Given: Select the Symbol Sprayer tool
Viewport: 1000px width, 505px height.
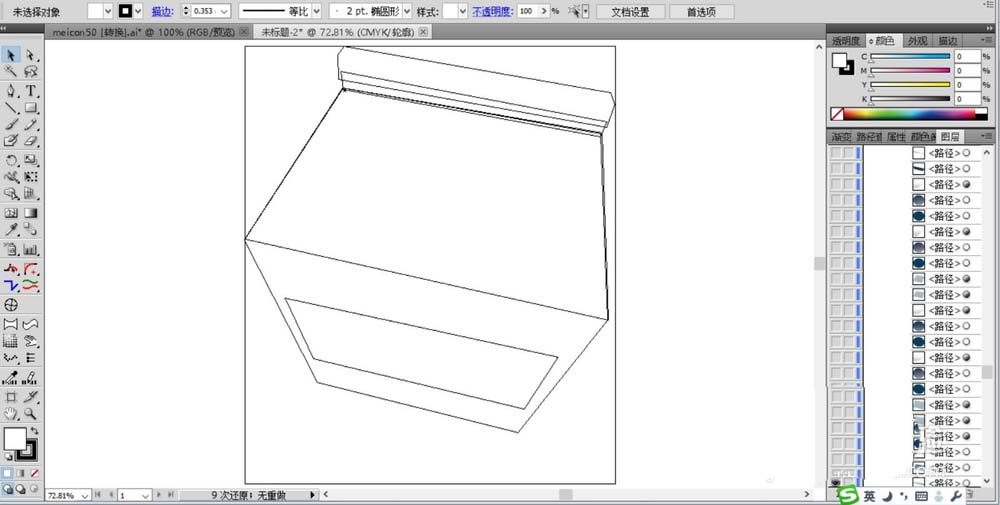Looking at the screenshot, I should pyautogui.click(x=11, y=249).
